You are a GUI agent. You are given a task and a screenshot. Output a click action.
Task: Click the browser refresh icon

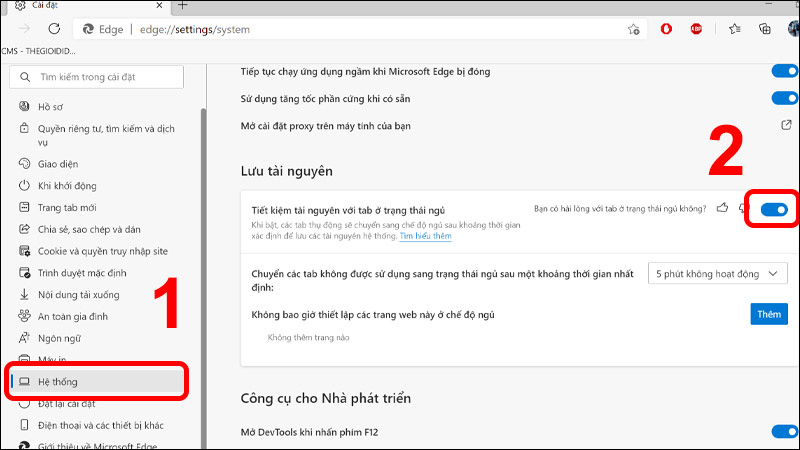click(x=54, y=29)
